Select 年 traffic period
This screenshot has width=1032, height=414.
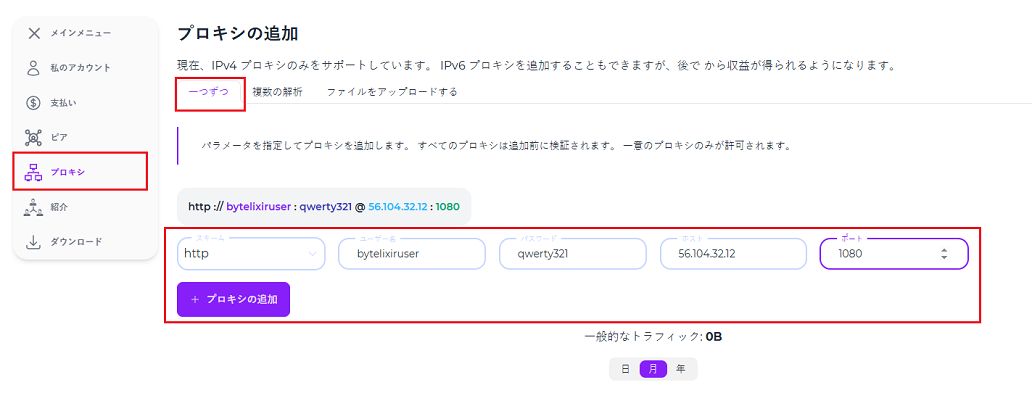click(x=681, y=369)
